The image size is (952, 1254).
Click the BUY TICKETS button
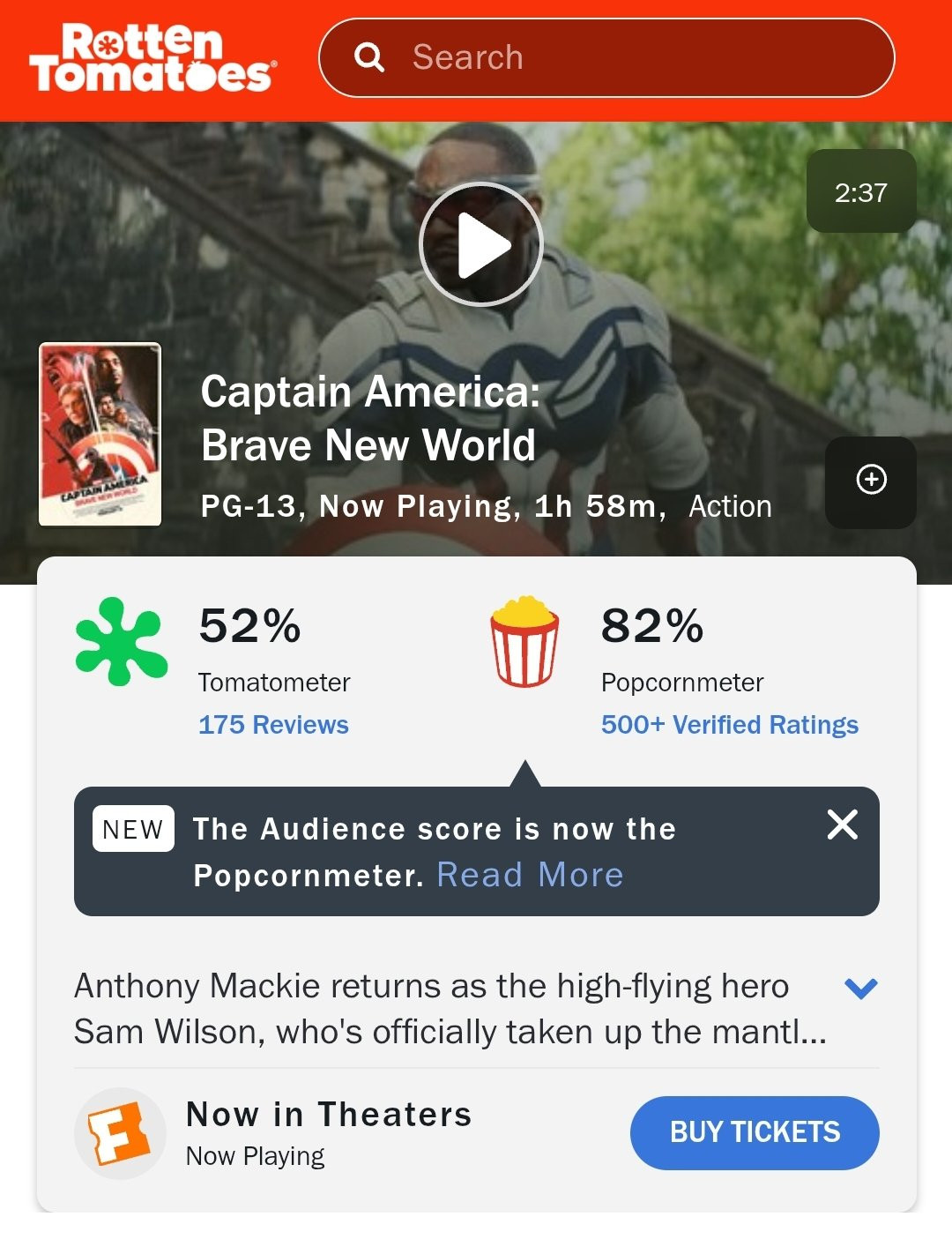(x=755, y=1132)
